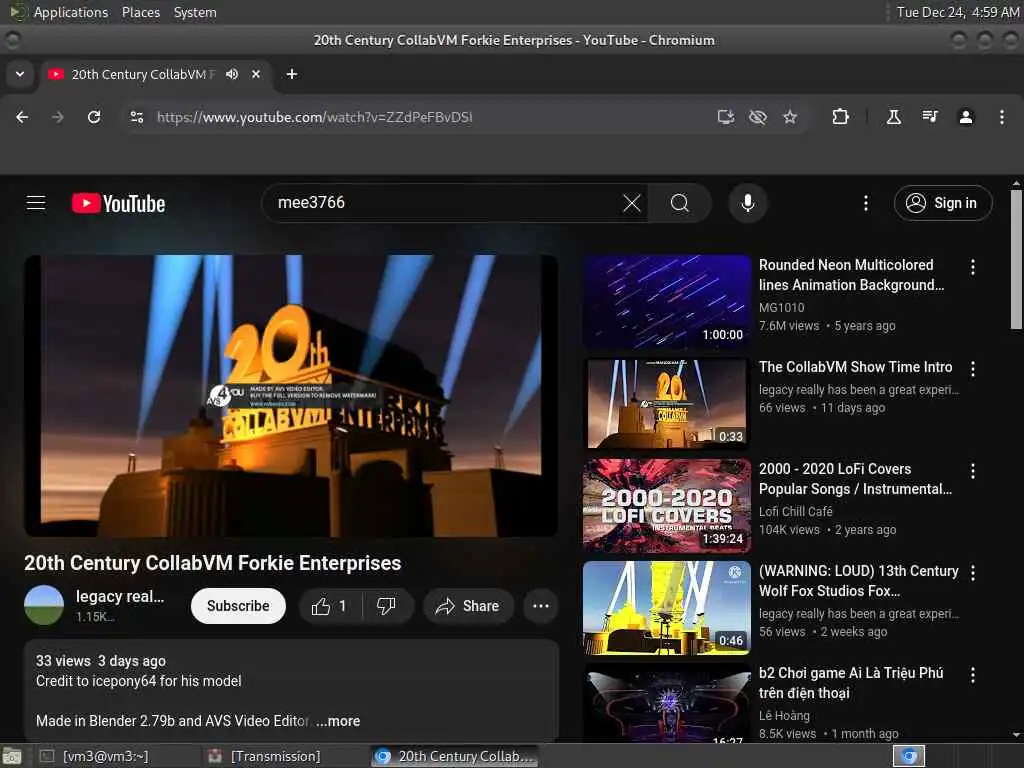Open options for b2 Chơi game video

[x=972, y=675]
